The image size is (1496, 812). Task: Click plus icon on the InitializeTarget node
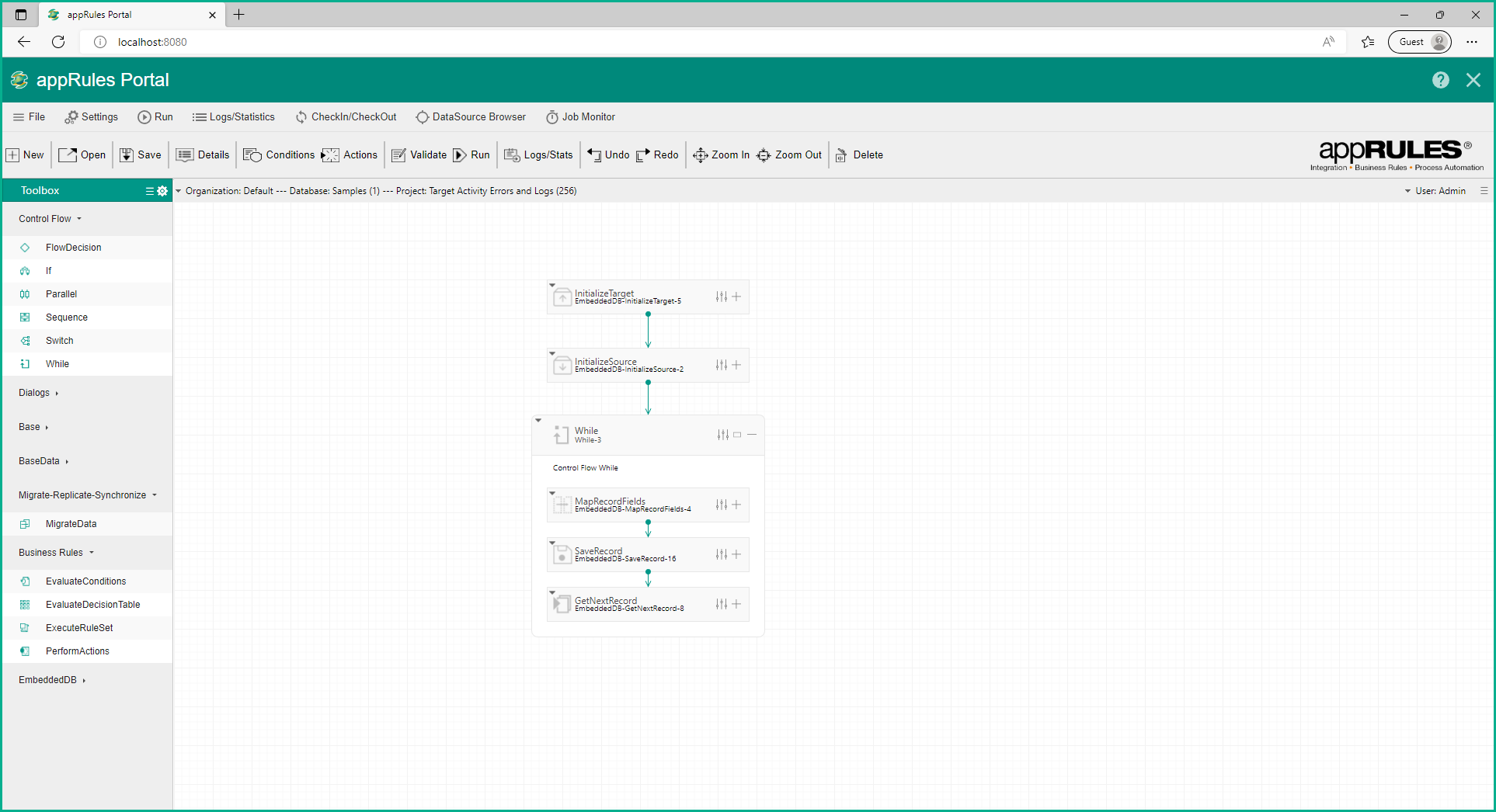(x=736, y=297)
